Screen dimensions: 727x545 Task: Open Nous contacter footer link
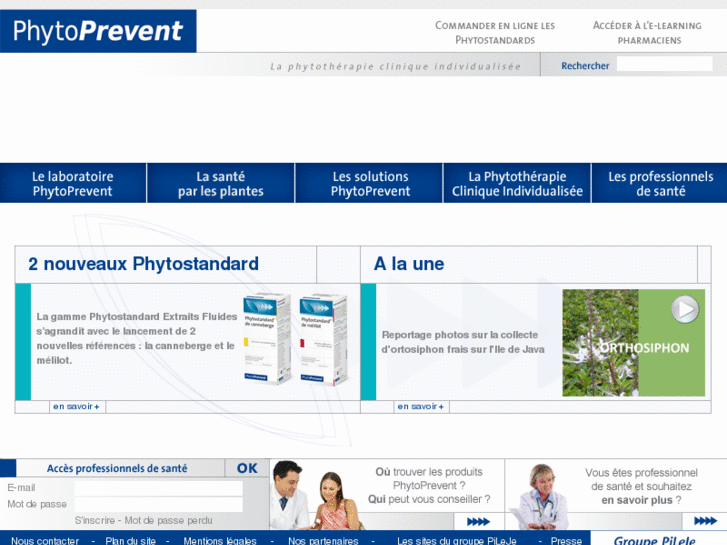[x=45, y=541]
